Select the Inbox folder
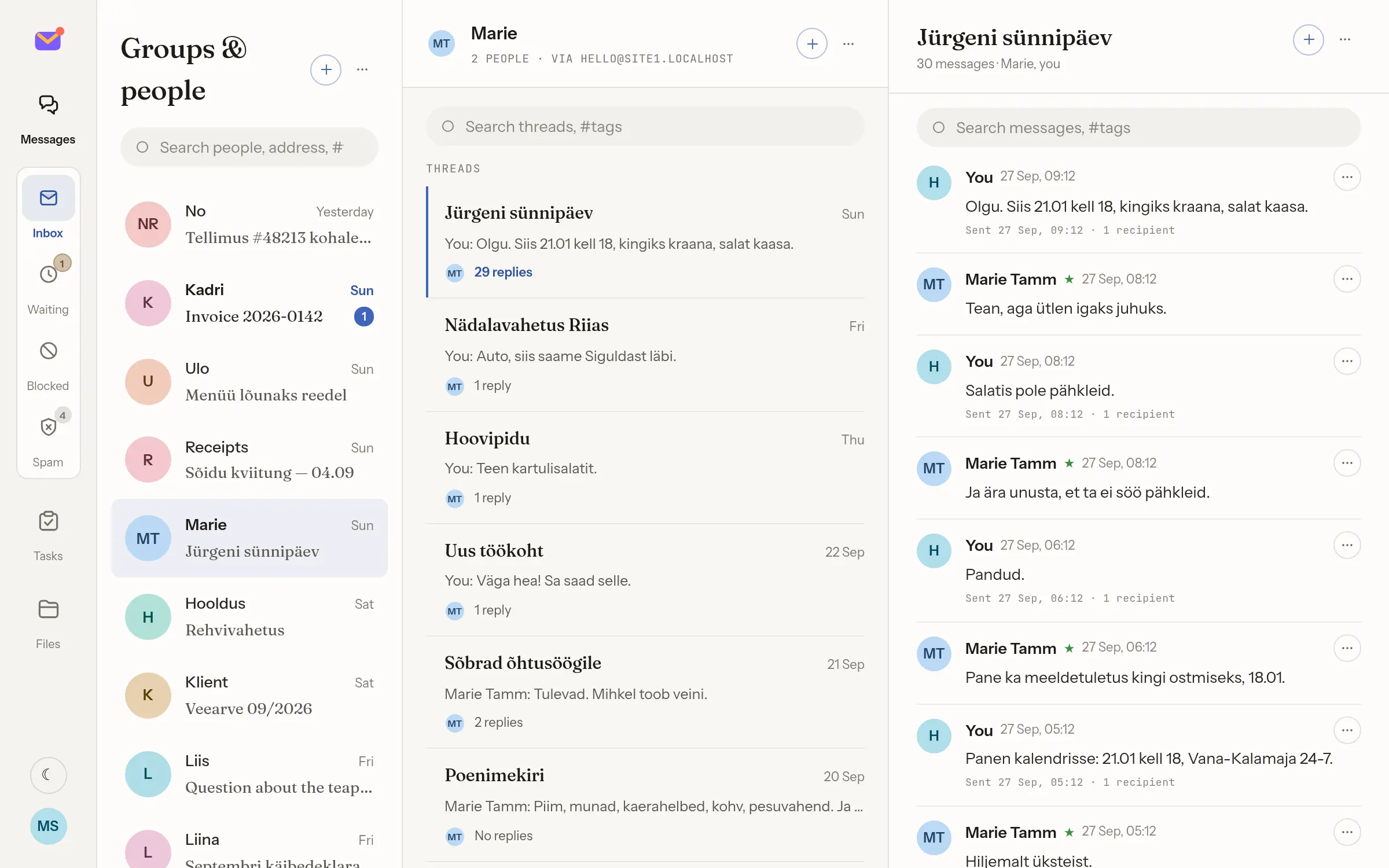Viewport: 1389px width, 868px height. [48, 208]
